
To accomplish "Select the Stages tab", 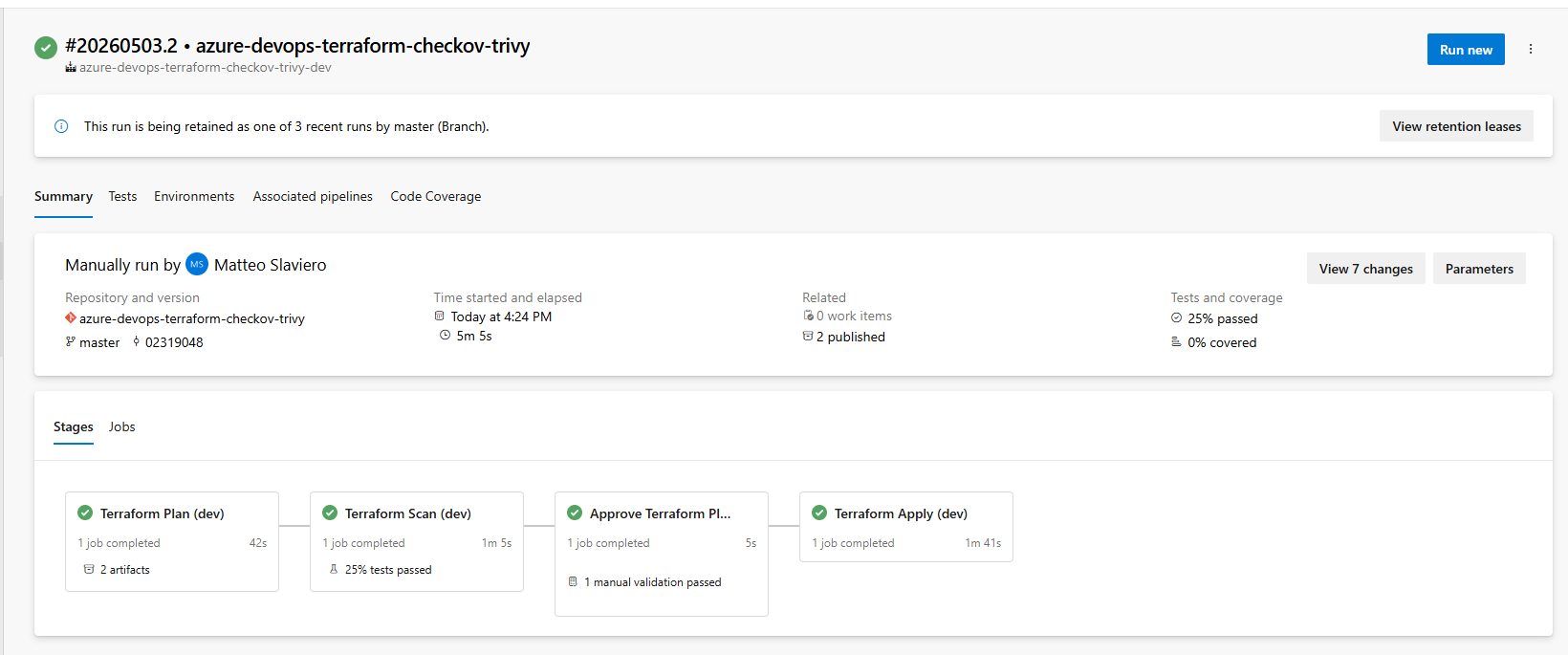I will [74, 426].
